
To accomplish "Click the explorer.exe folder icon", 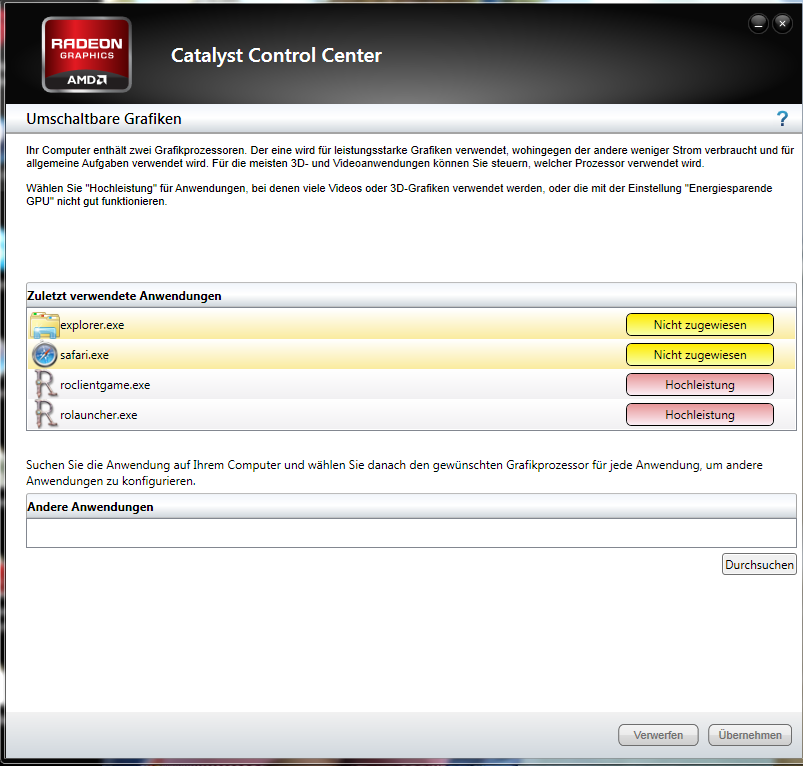I will pyautogui.click(x=45, y=325).
